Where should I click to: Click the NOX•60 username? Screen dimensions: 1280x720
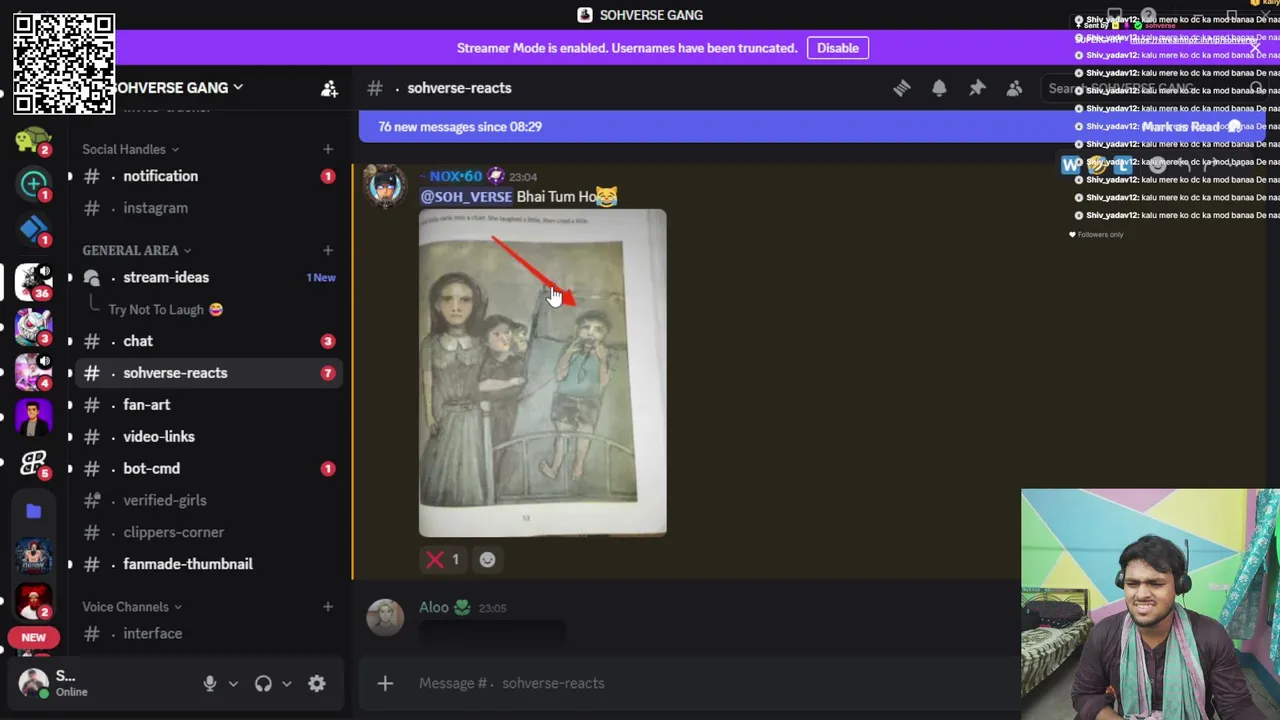pos(456,176)
